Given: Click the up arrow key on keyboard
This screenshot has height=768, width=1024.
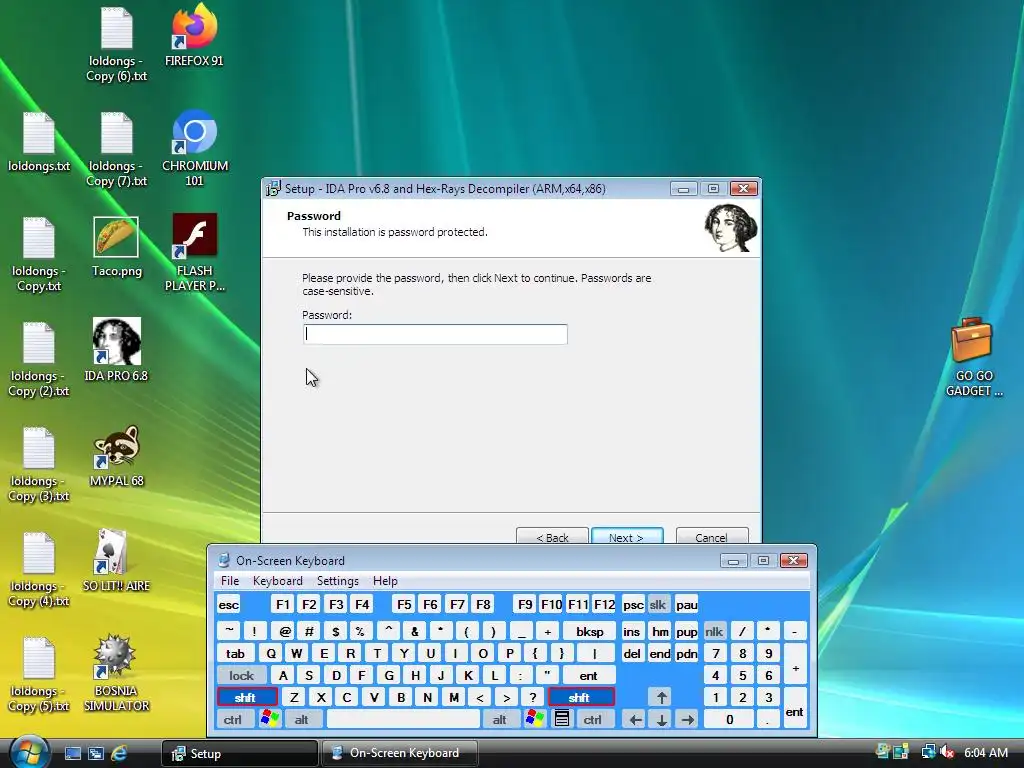Looking at the screenshot, I should (661, 697).
